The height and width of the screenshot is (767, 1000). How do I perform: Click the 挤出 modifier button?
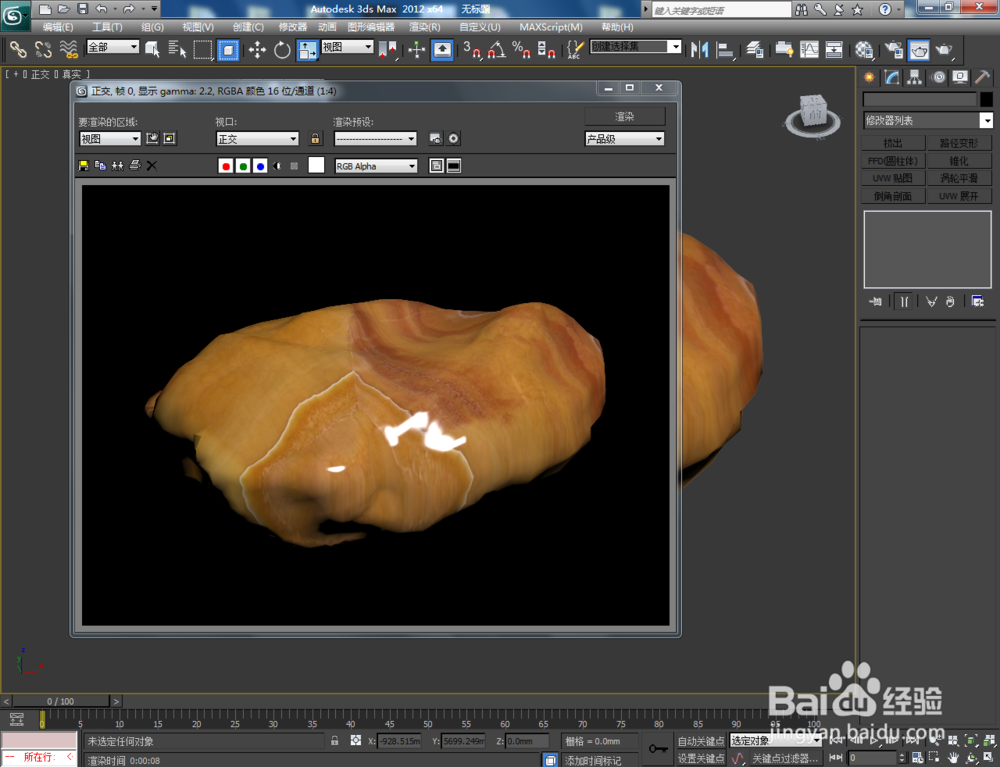(893, 143)
